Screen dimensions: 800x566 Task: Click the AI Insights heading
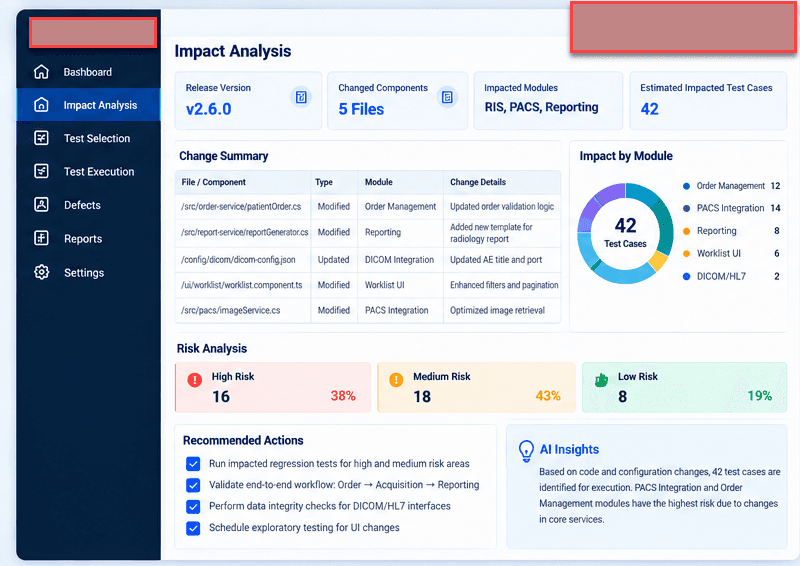click(569, 450)
